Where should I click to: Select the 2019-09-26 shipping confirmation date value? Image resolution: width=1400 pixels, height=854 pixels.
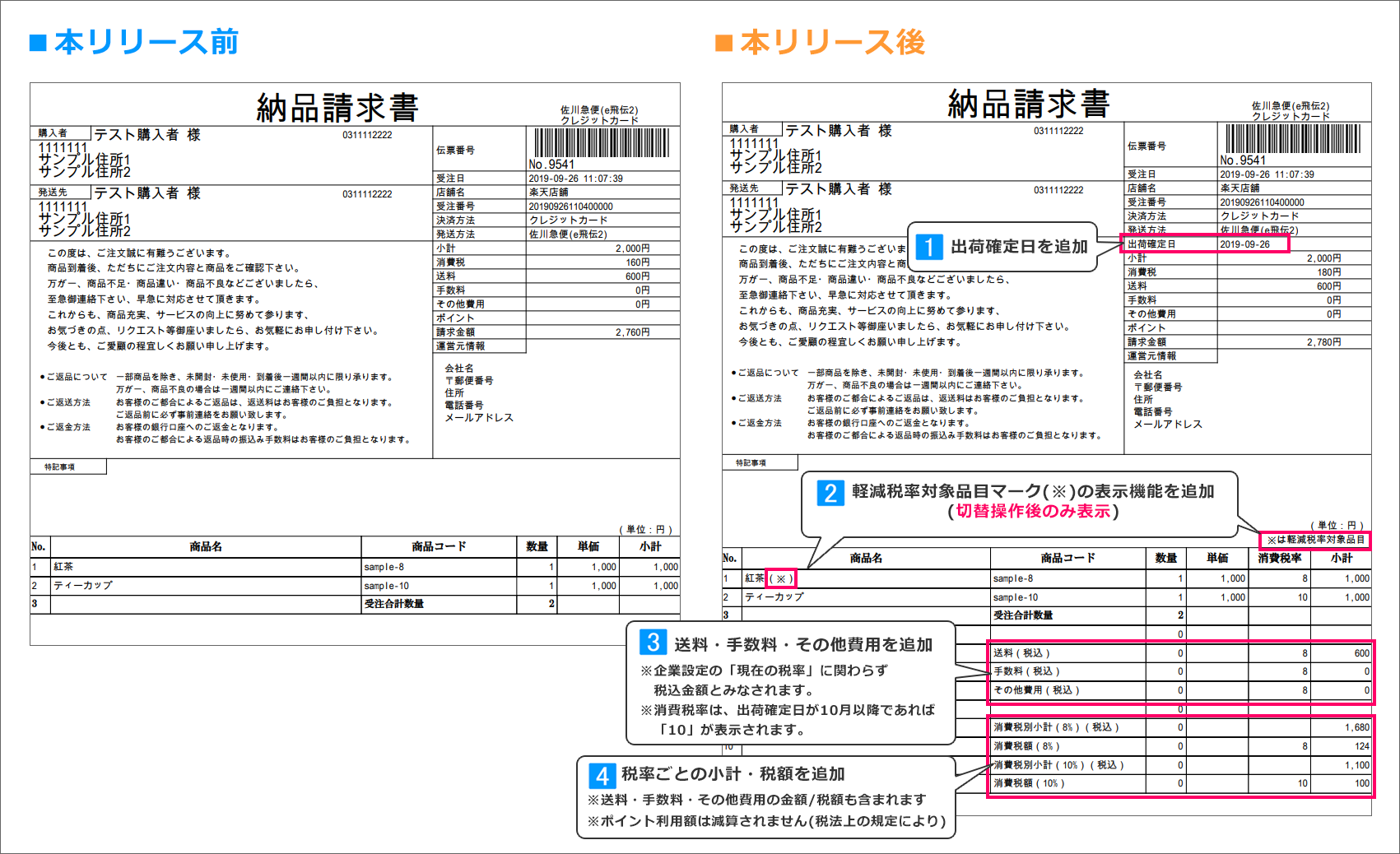point(1244,244)
